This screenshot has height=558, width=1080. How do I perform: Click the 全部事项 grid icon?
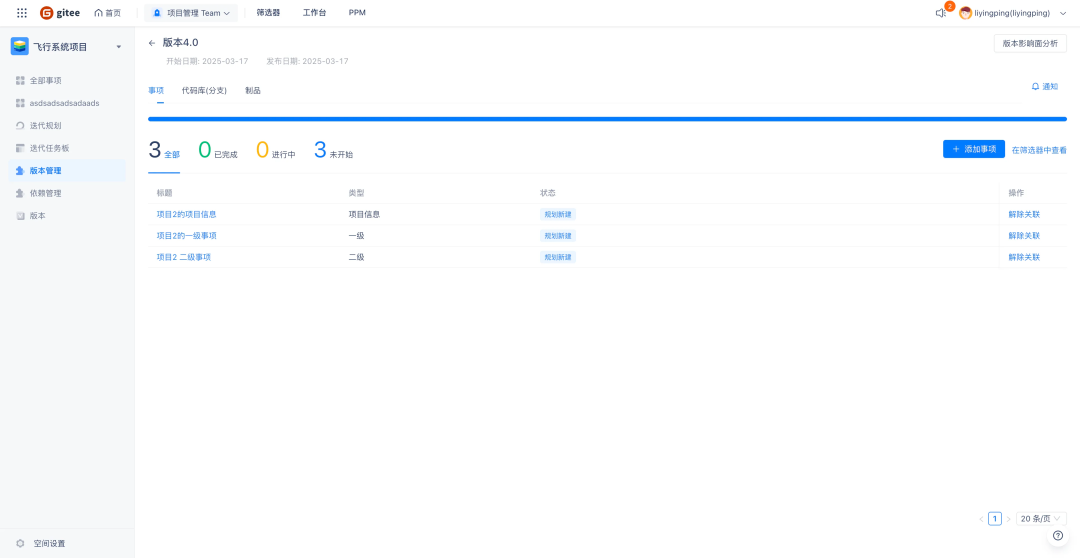21,81
